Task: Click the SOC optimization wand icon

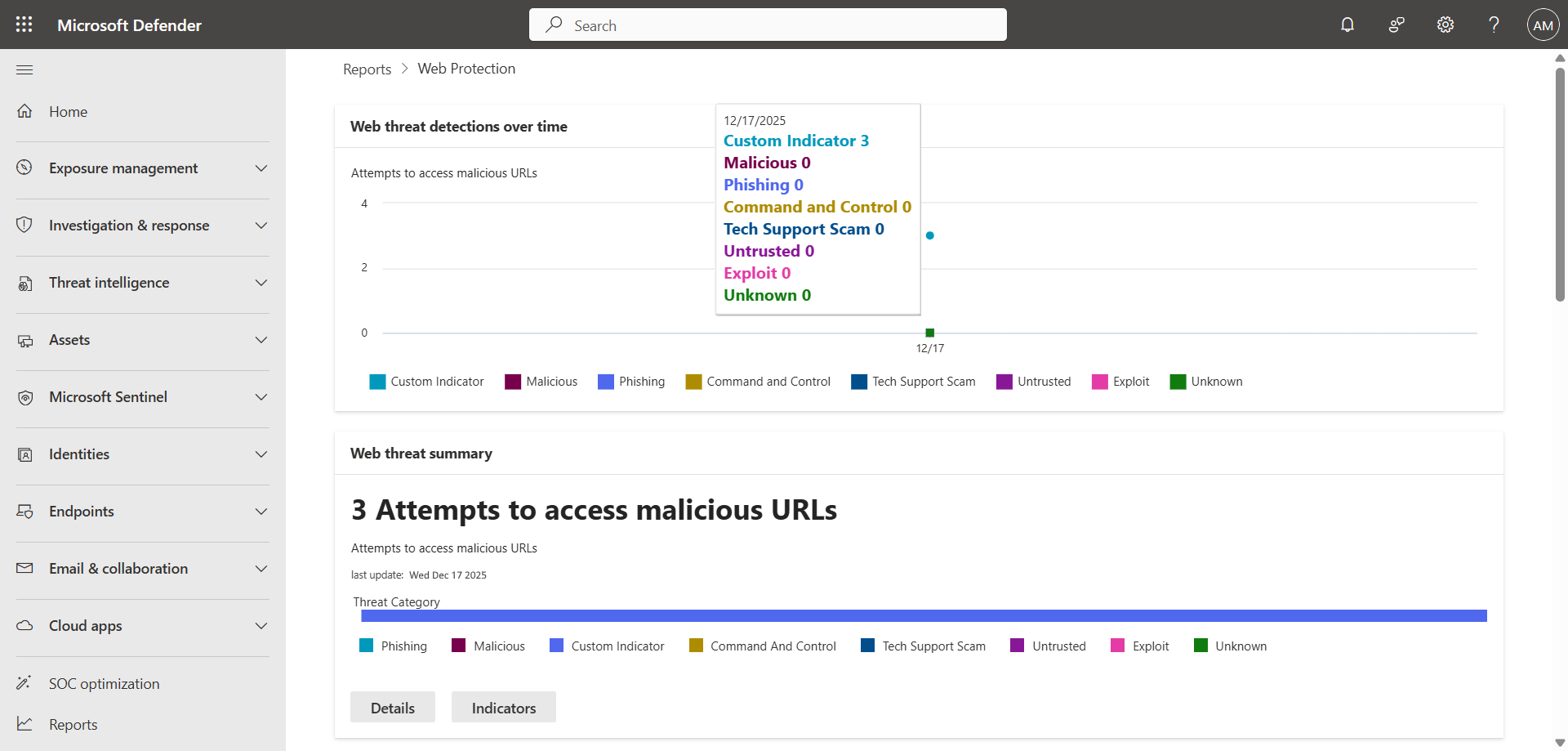Action: click(x=24, y=682)
